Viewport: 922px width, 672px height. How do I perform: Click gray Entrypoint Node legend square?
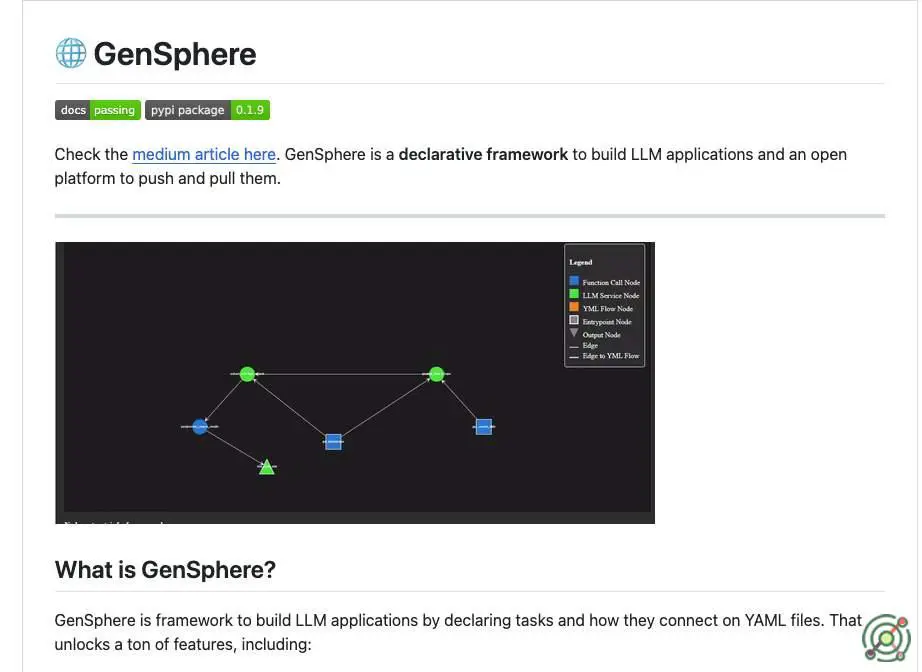click(574, 320)
